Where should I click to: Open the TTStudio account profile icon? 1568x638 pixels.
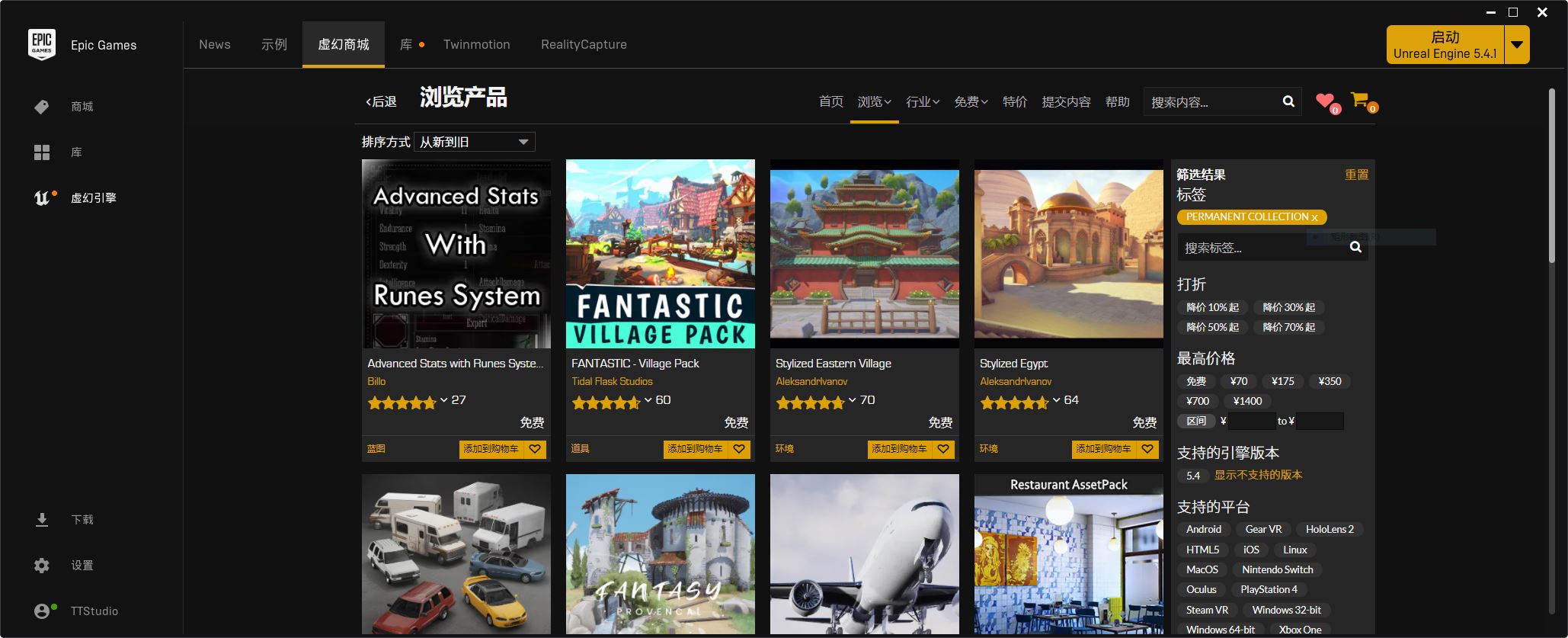tap(42, 611)
